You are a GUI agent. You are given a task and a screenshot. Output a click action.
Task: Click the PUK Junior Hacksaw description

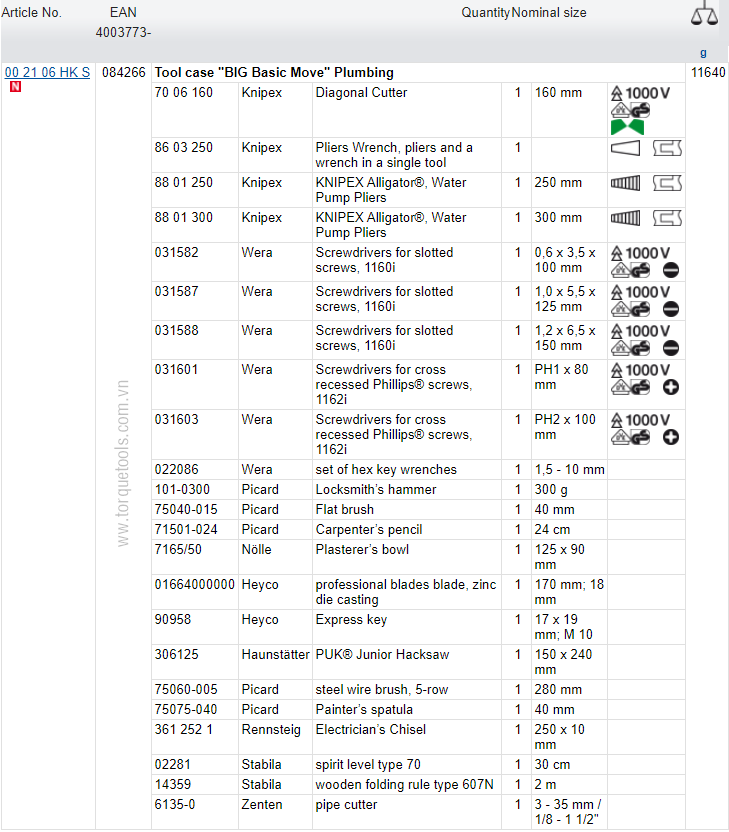382,655
